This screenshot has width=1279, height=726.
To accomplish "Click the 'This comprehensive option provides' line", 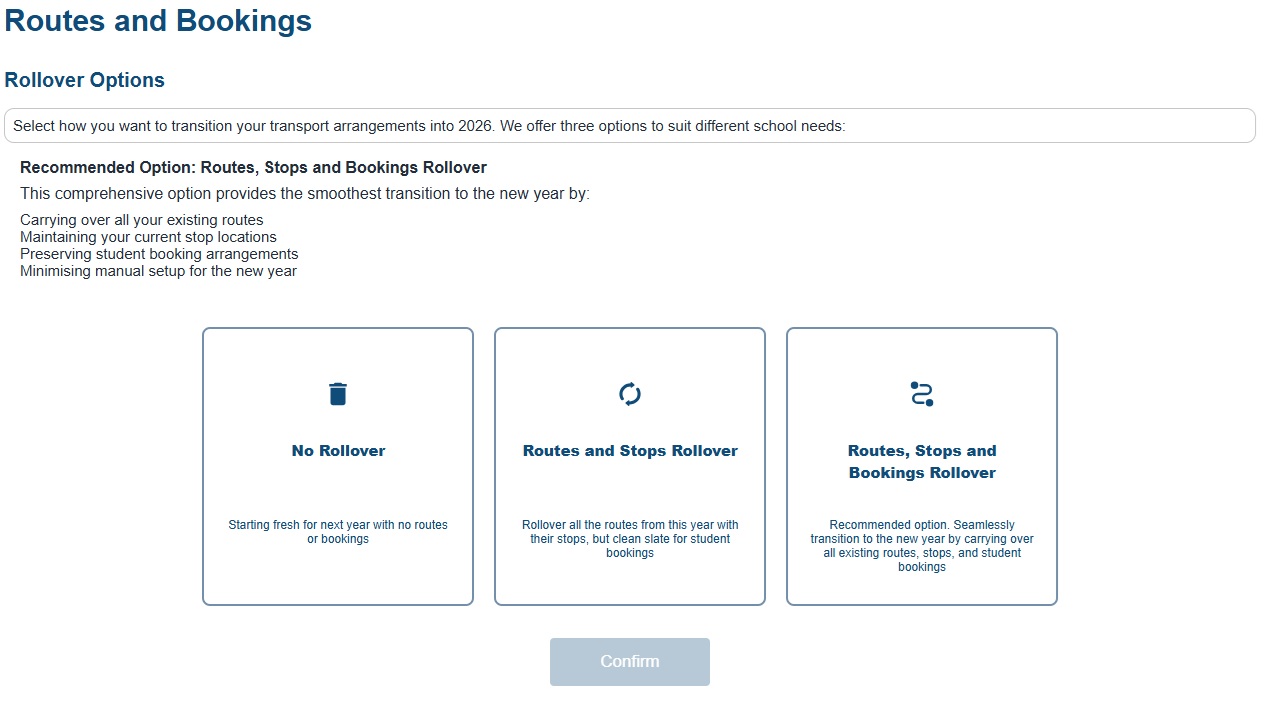I will pyautogui.click(x=305, y=194).
